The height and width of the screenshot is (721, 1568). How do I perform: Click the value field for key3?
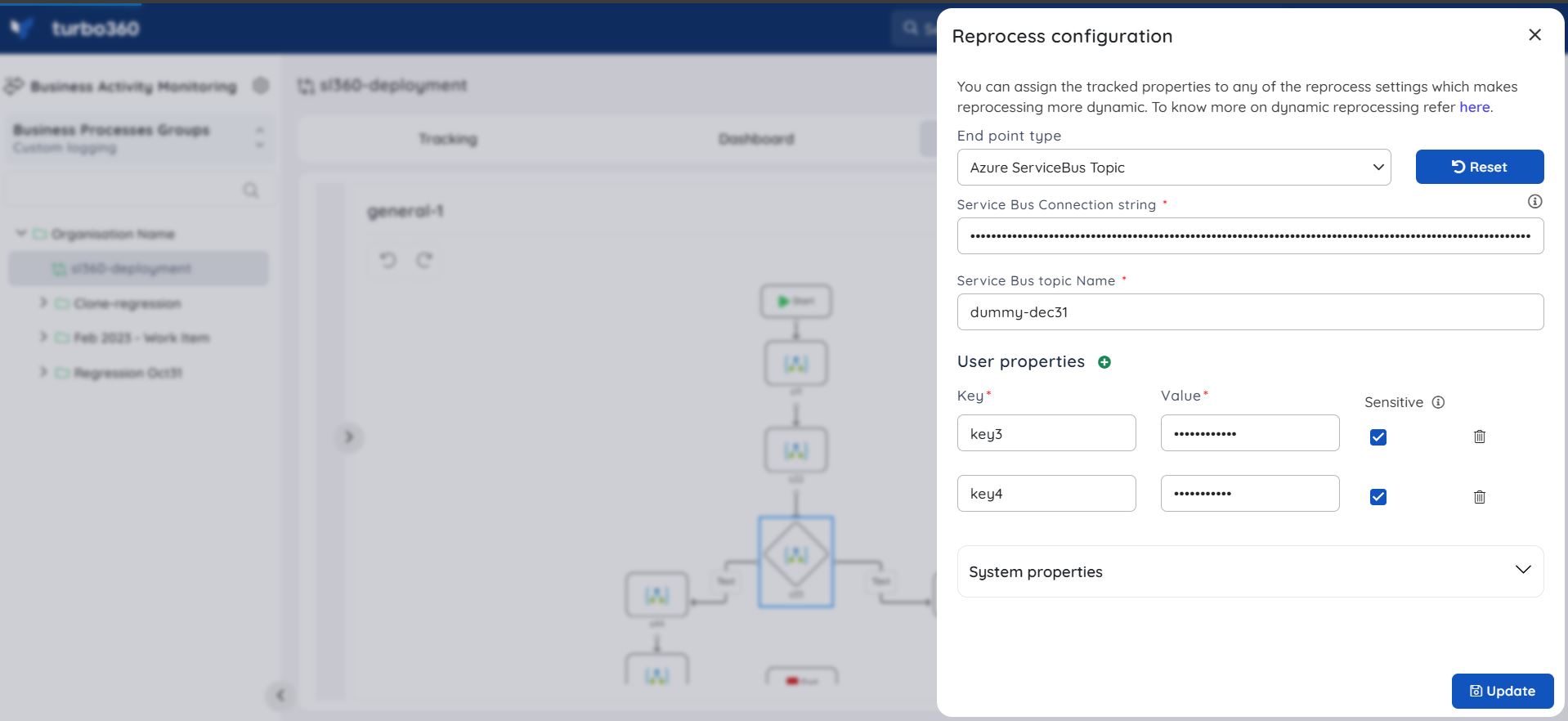tap(1249, 433)
